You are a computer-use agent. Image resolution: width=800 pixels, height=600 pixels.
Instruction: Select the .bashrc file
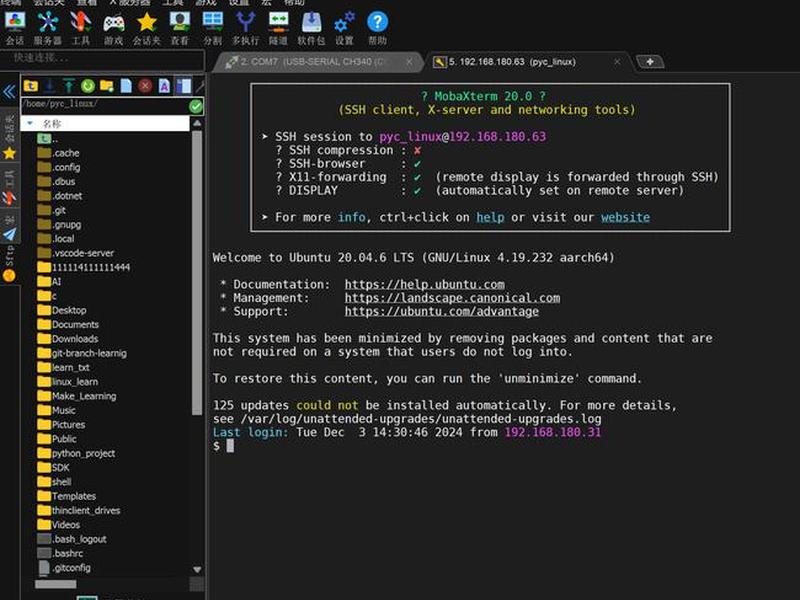(x=60, y=553)
